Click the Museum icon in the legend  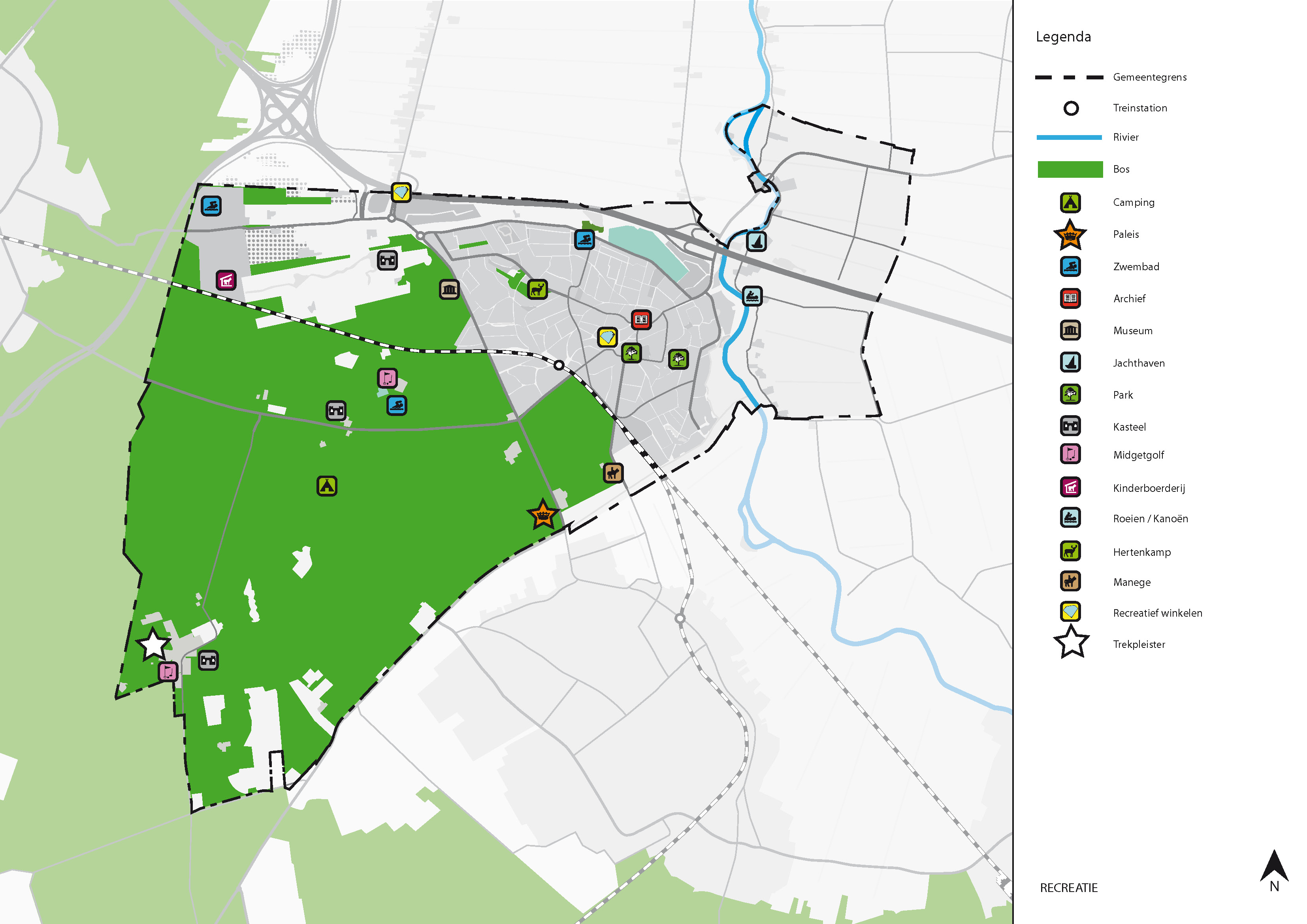click(1070, 330)
